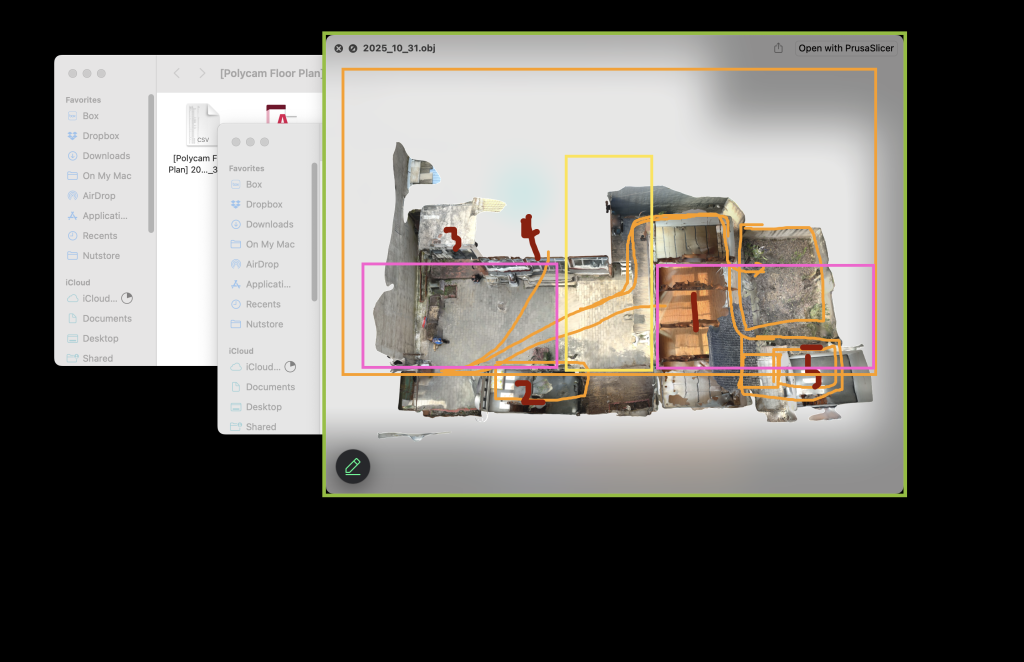Click the green pencil markup button
1024x662 pixels.
click(x=353, y=467)
